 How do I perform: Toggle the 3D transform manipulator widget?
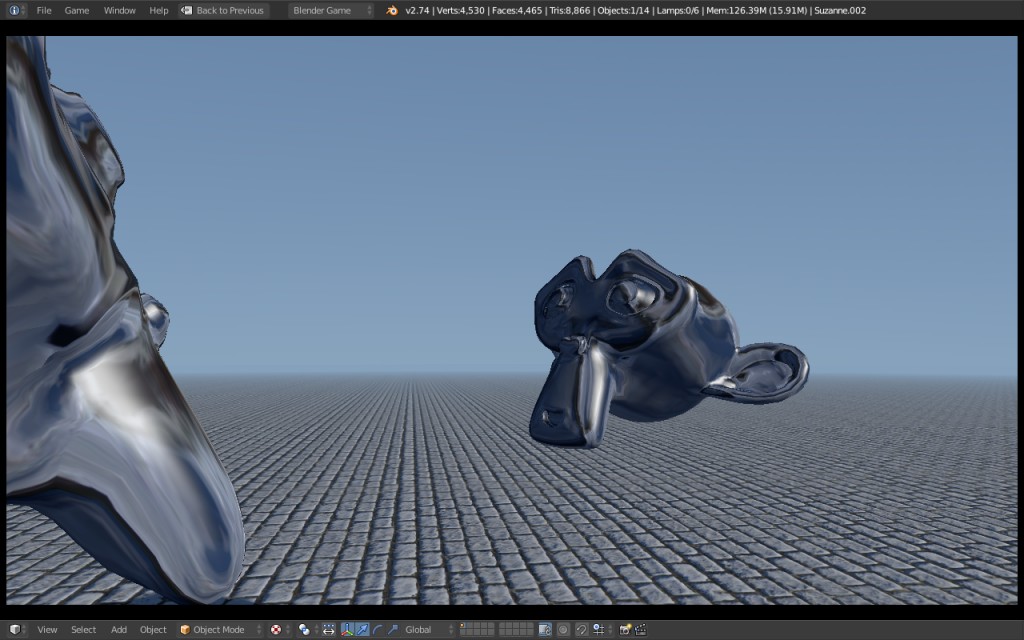(347, 630)
